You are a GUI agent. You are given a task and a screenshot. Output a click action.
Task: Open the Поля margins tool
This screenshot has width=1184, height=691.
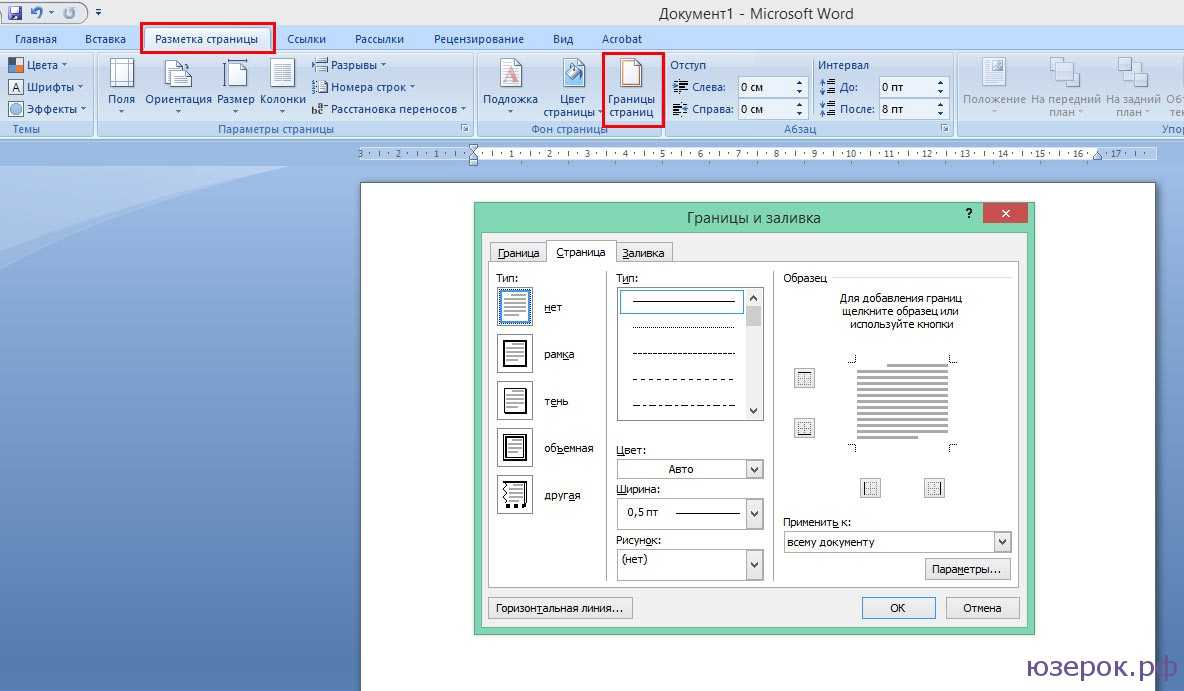click(x=121, y=76)
